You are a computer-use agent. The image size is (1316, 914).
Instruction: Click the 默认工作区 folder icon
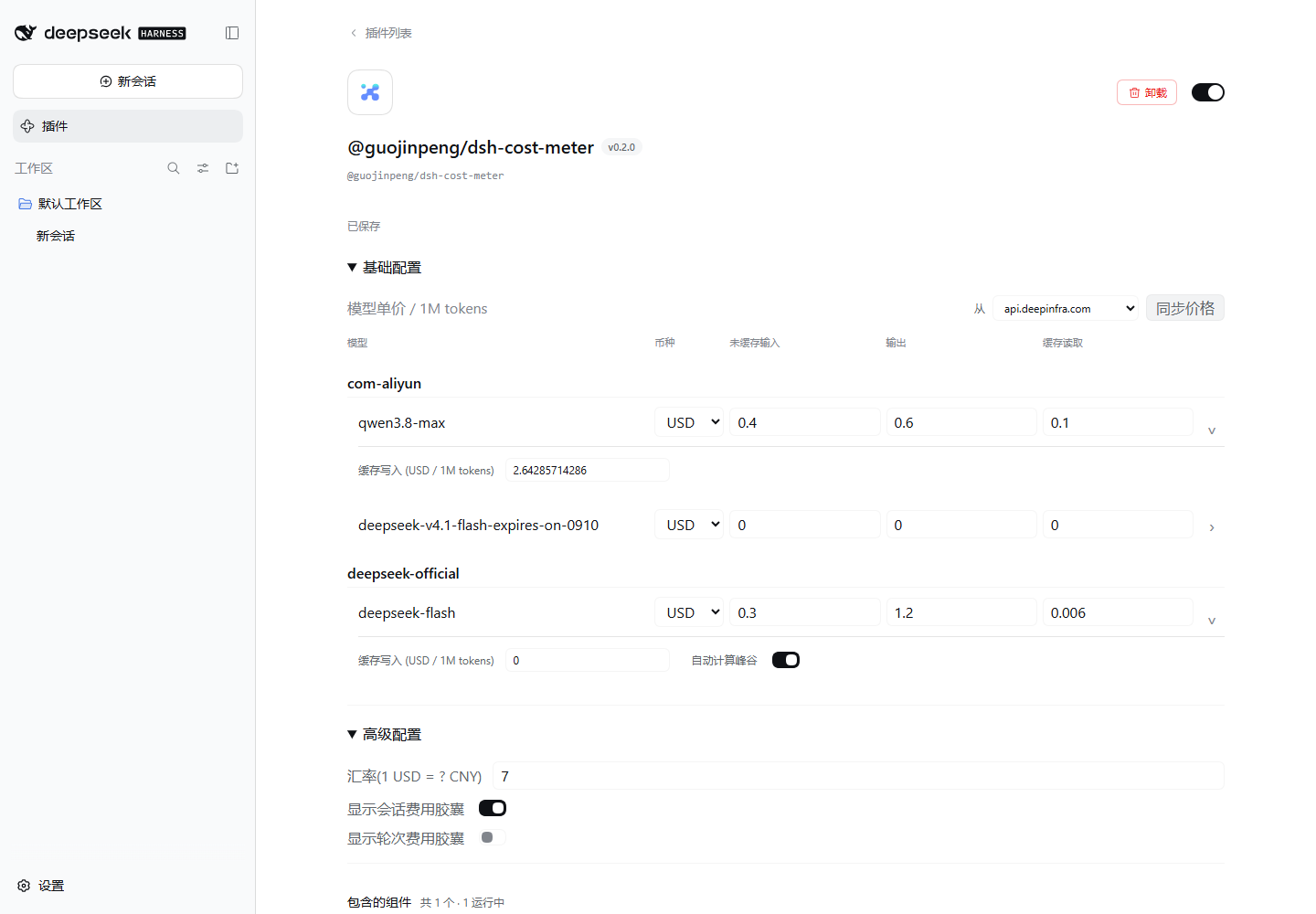tap(26, 204)
